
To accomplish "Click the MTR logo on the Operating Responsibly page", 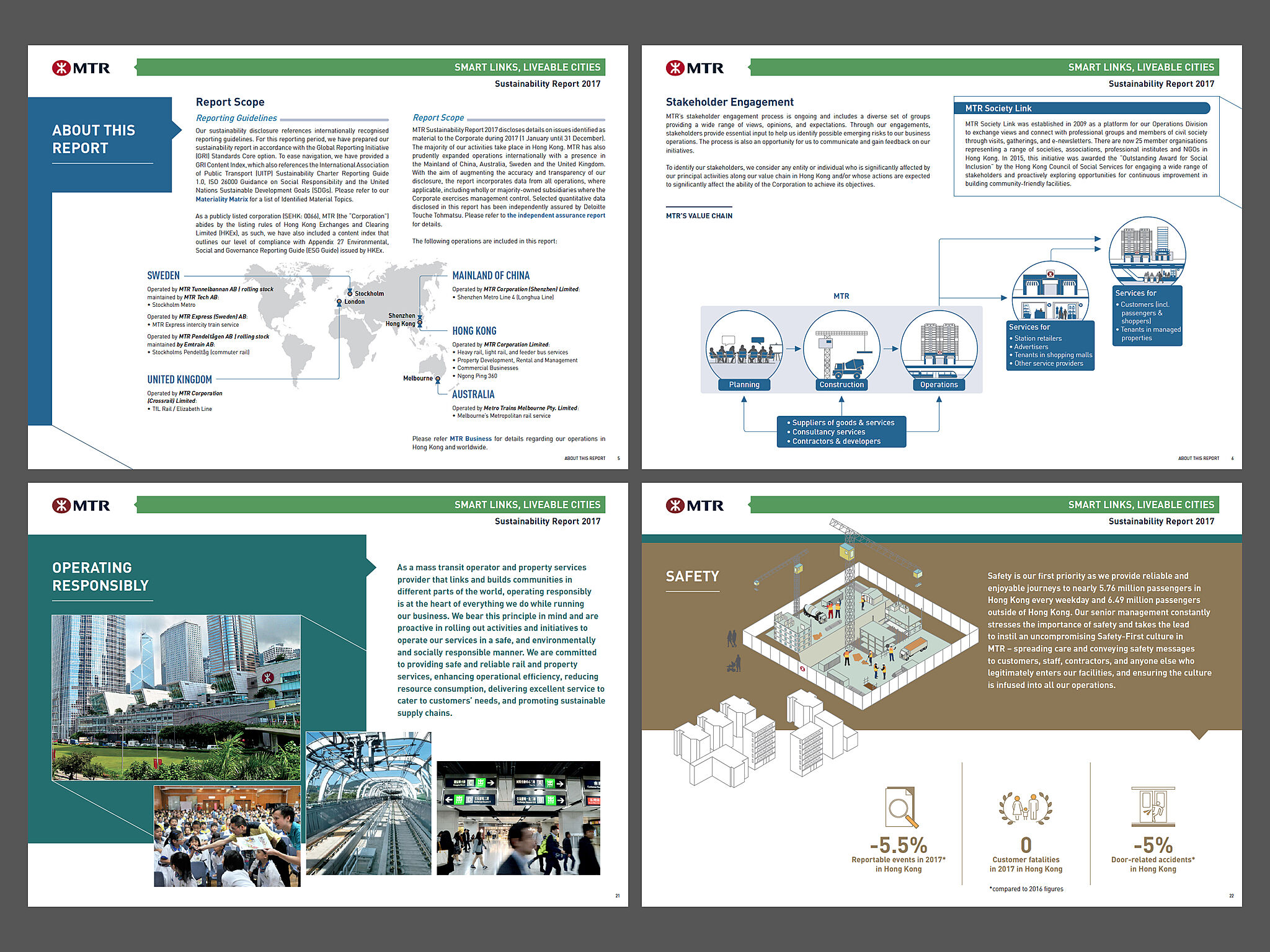I will [81, 505].
